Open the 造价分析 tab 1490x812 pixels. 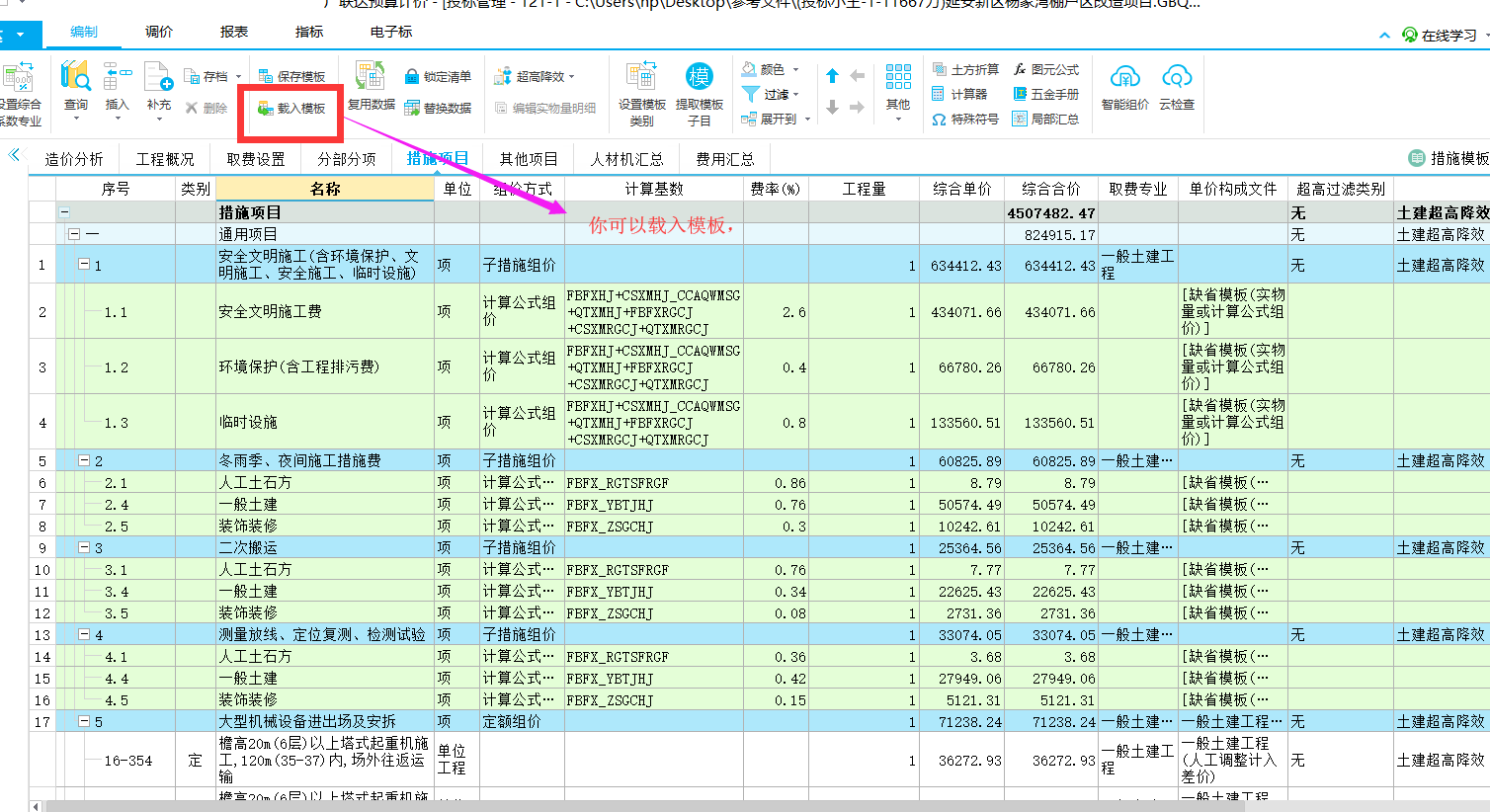coord(74,158)
